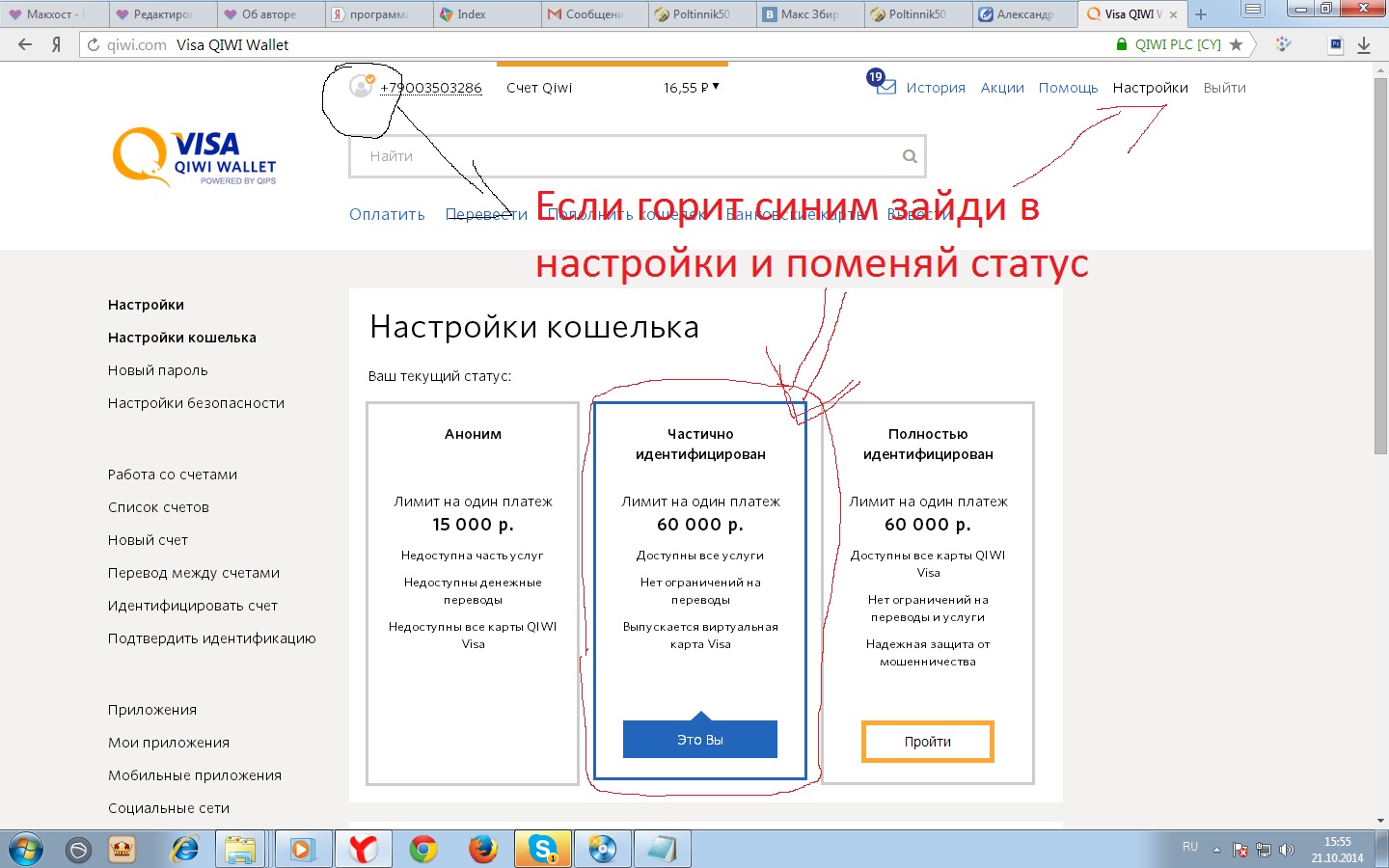The height and width of the screenshot is (868, 1389).
Task: Click the browser address bar
Action: pos(598,44)
